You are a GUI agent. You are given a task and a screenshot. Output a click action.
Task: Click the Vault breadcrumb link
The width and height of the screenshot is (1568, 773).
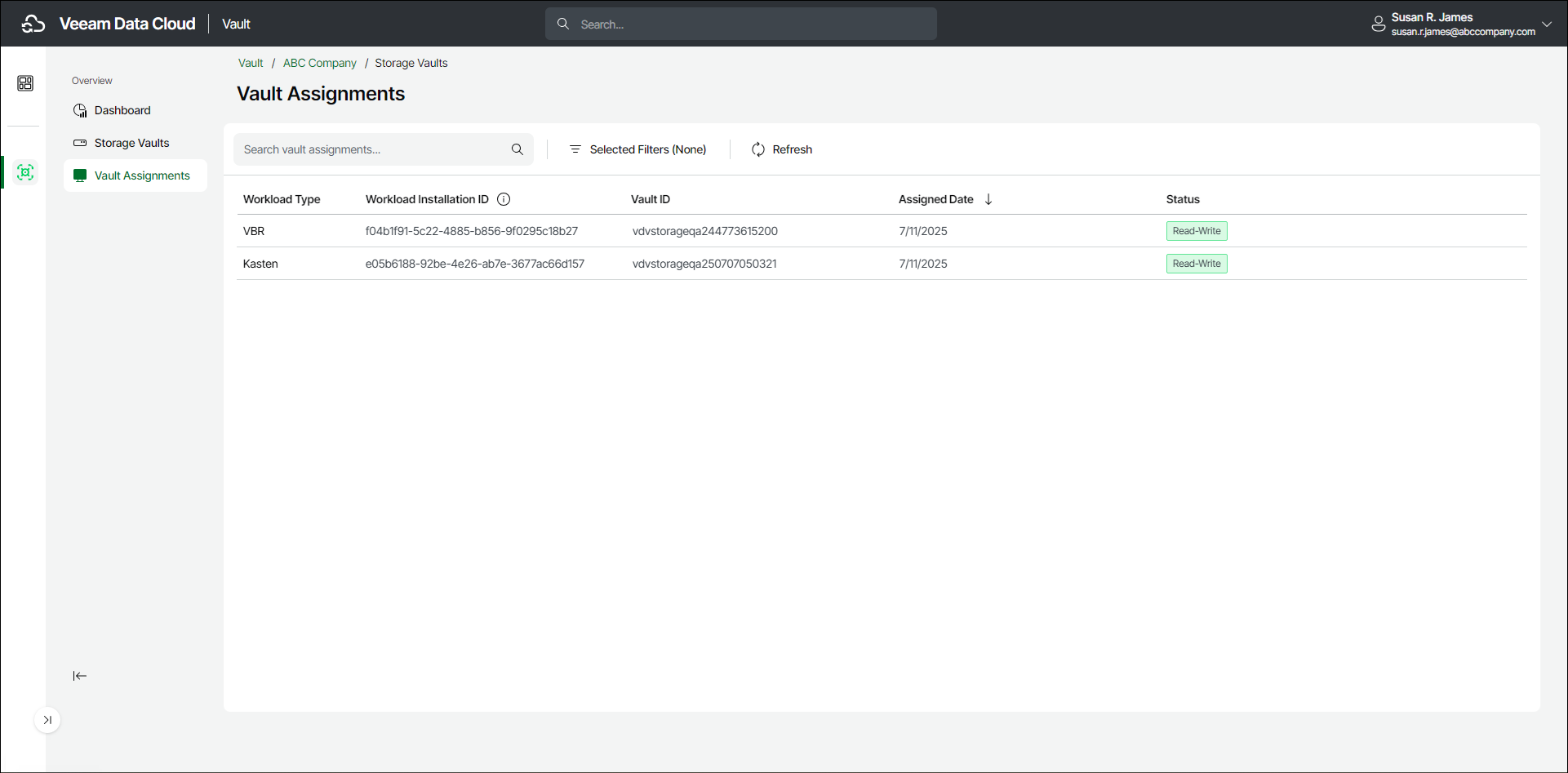251,63
